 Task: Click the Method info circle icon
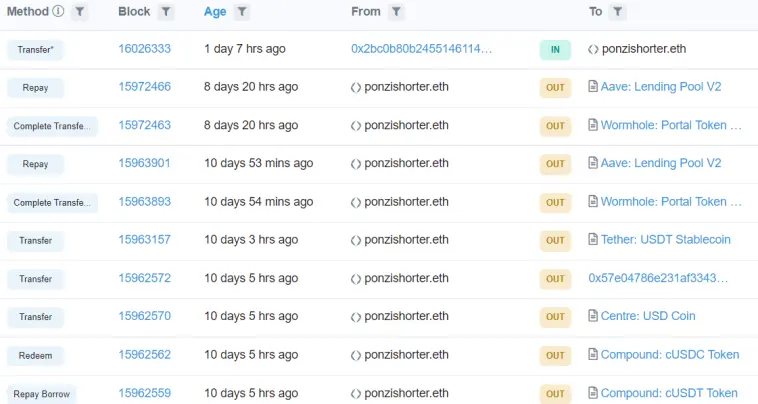pyautogui.click(x=58, y=11)
